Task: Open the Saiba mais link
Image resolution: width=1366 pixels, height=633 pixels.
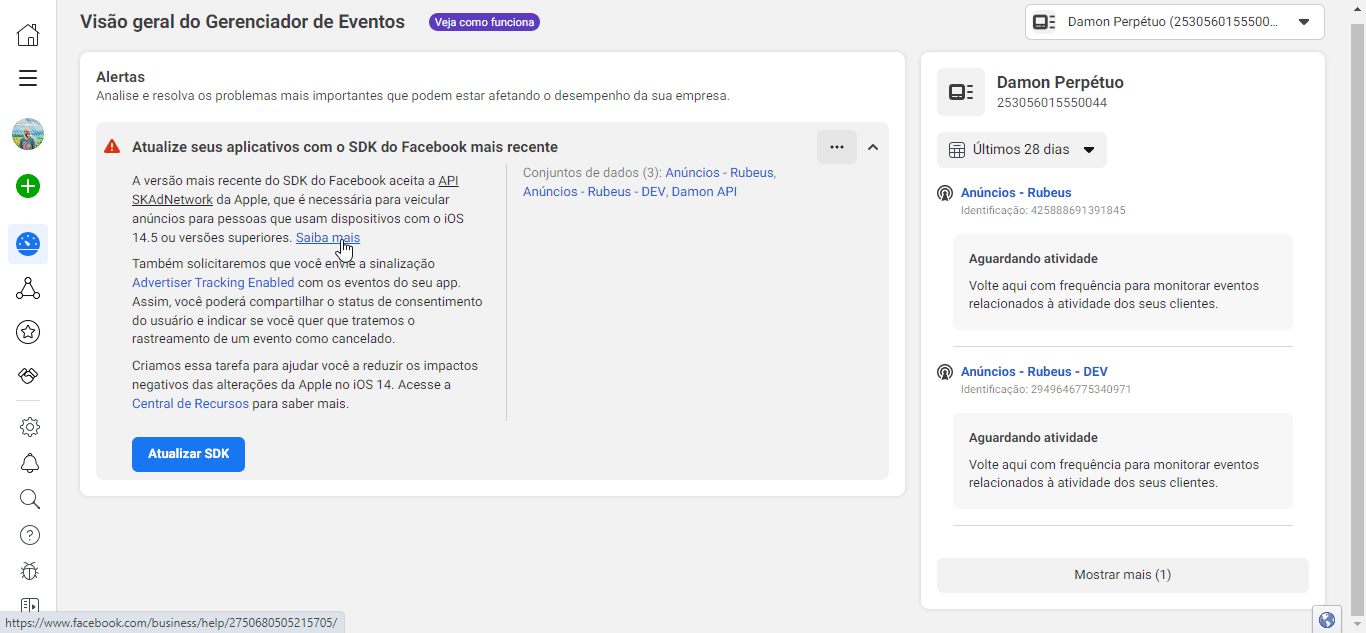Action: (328, 238)
